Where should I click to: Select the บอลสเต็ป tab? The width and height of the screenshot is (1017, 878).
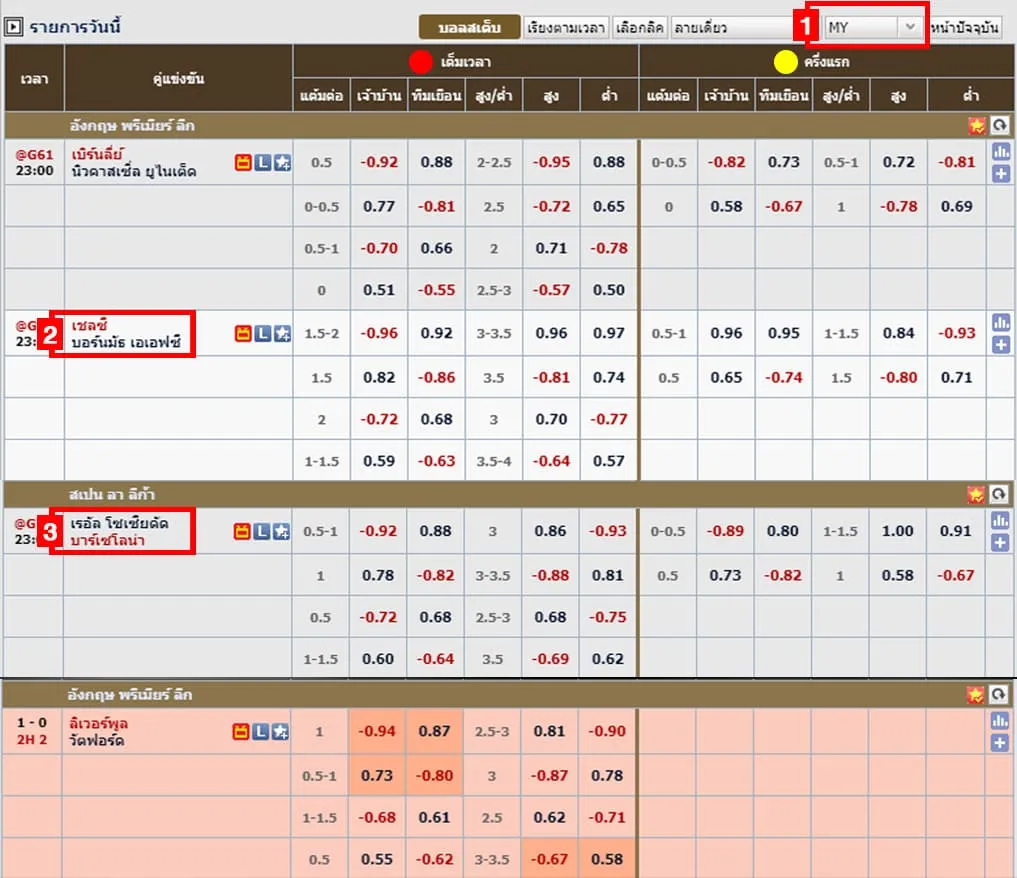pos(469,27)
